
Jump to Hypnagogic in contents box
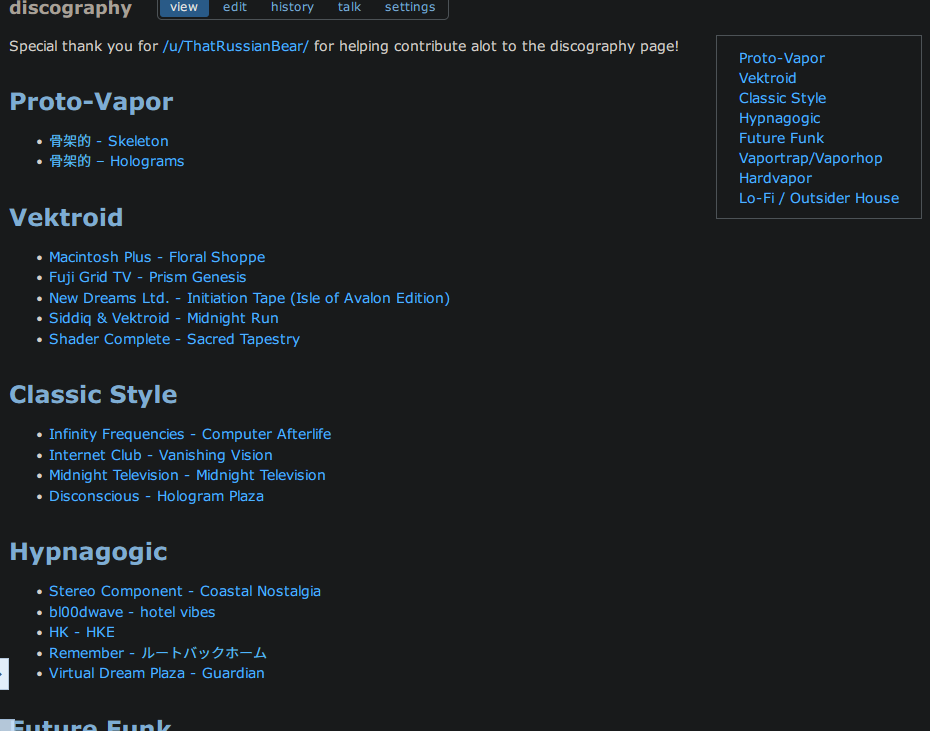point(779,118)
